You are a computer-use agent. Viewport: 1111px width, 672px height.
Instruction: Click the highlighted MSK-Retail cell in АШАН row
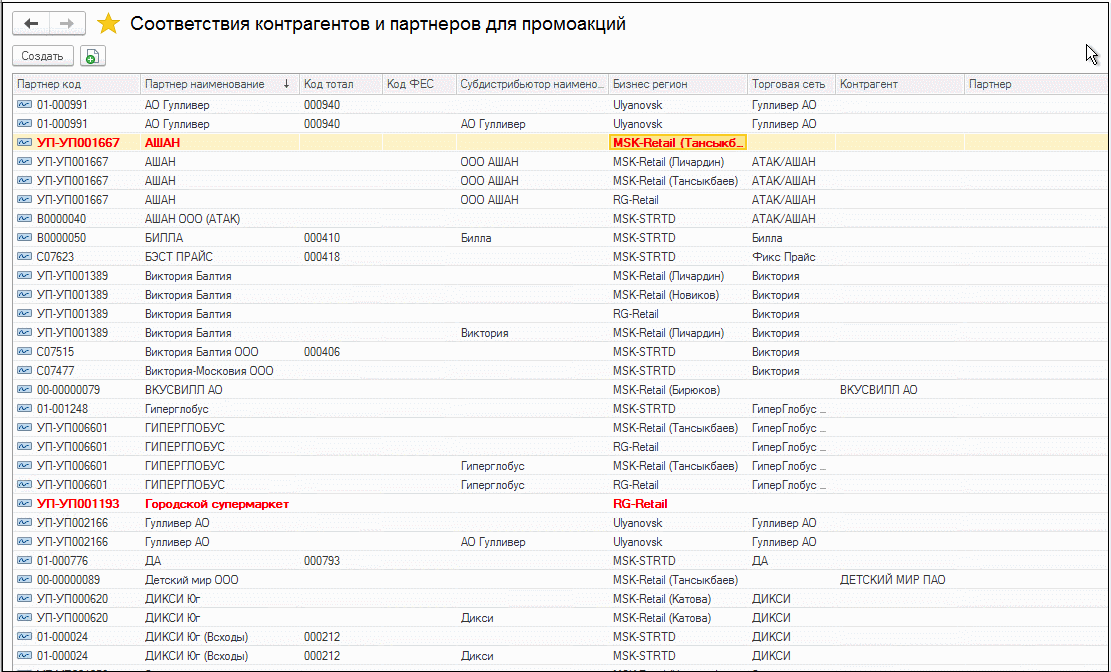(x=678, y=143)
